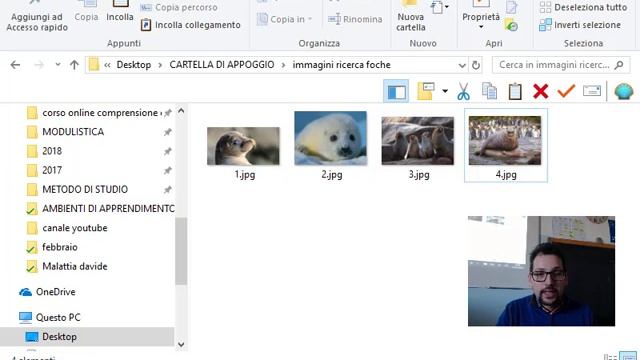
Task: Click navigation pane scroll up arrow
Action: [181, 111]
